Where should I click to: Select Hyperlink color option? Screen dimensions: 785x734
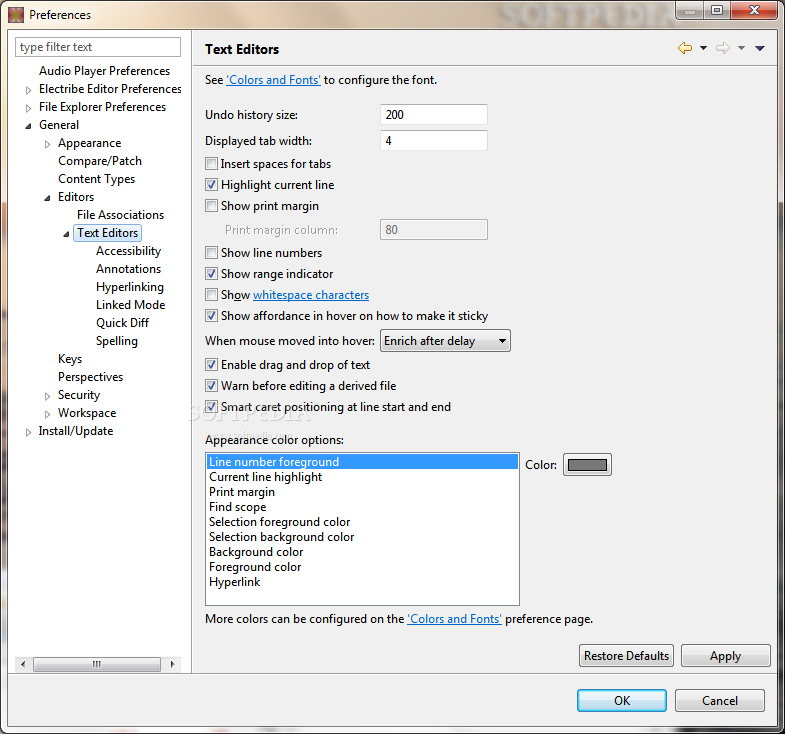[x=362, y=582]
